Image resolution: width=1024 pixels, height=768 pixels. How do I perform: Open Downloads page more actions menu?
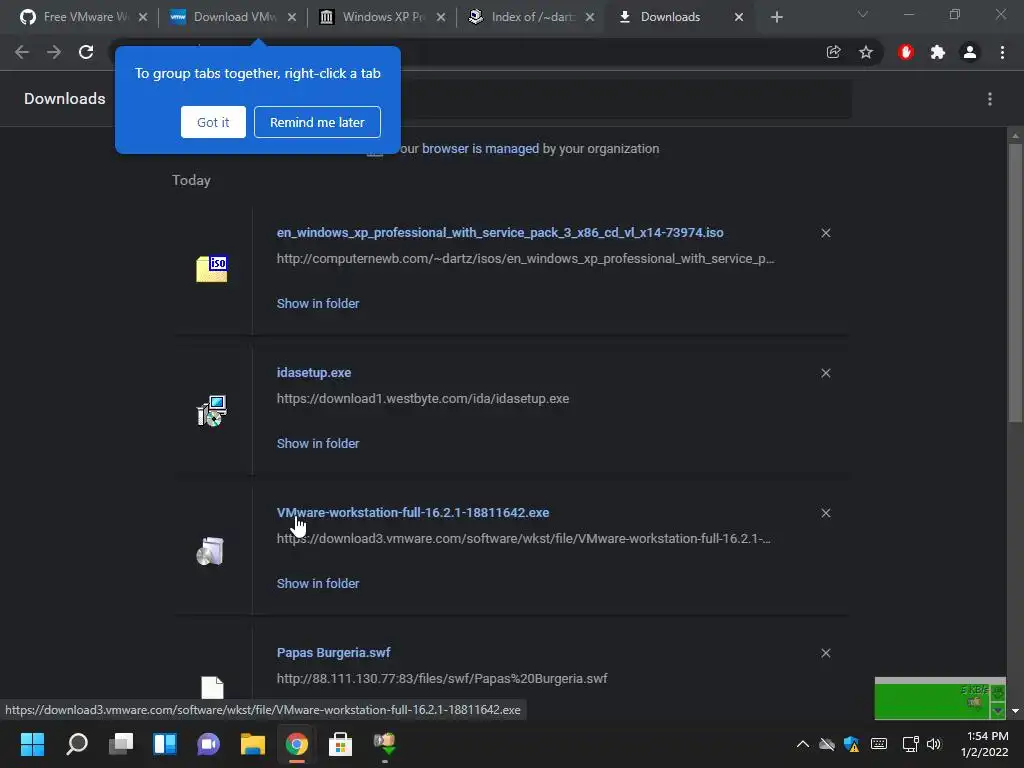click(x=990, y=99)
